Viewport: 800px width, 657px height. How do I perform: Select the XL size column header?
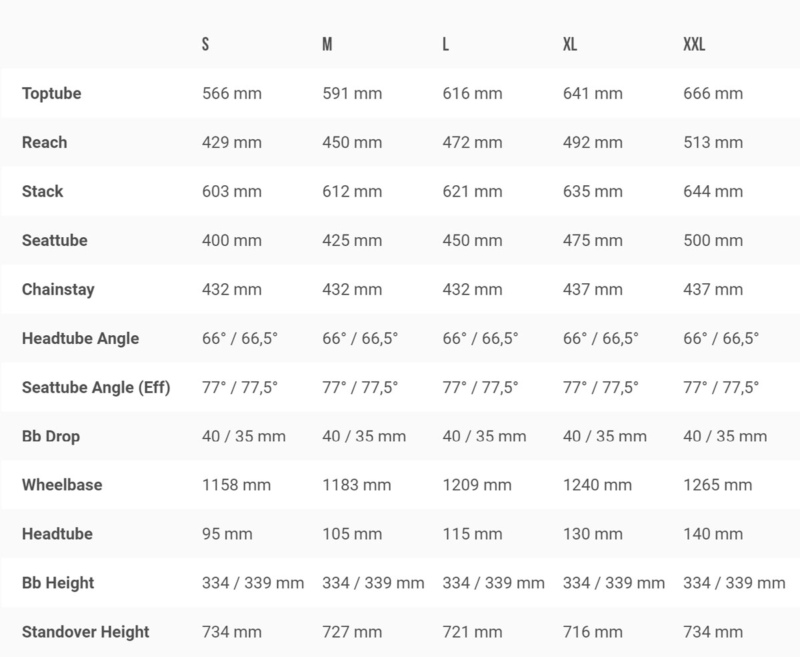point(570,46)
